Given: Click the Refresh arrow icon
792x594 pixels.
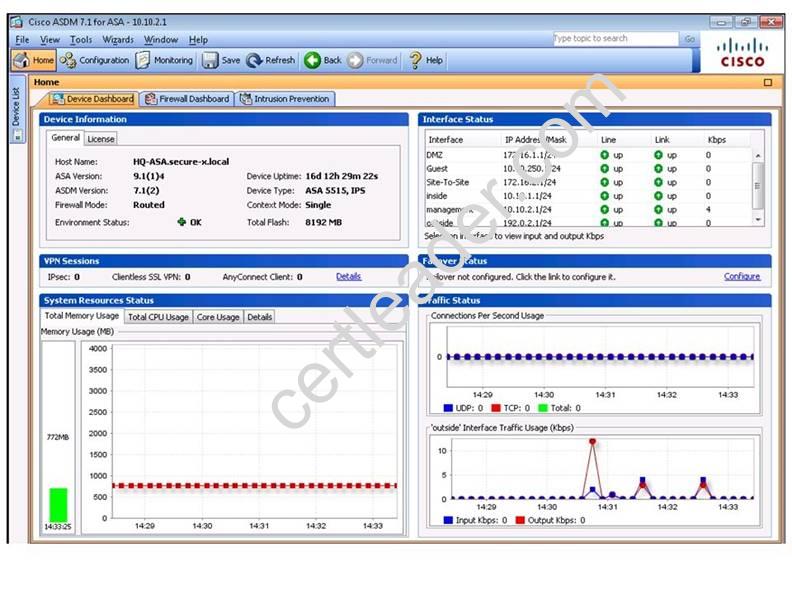Looking at the screenshot, I should click(254, 60).
